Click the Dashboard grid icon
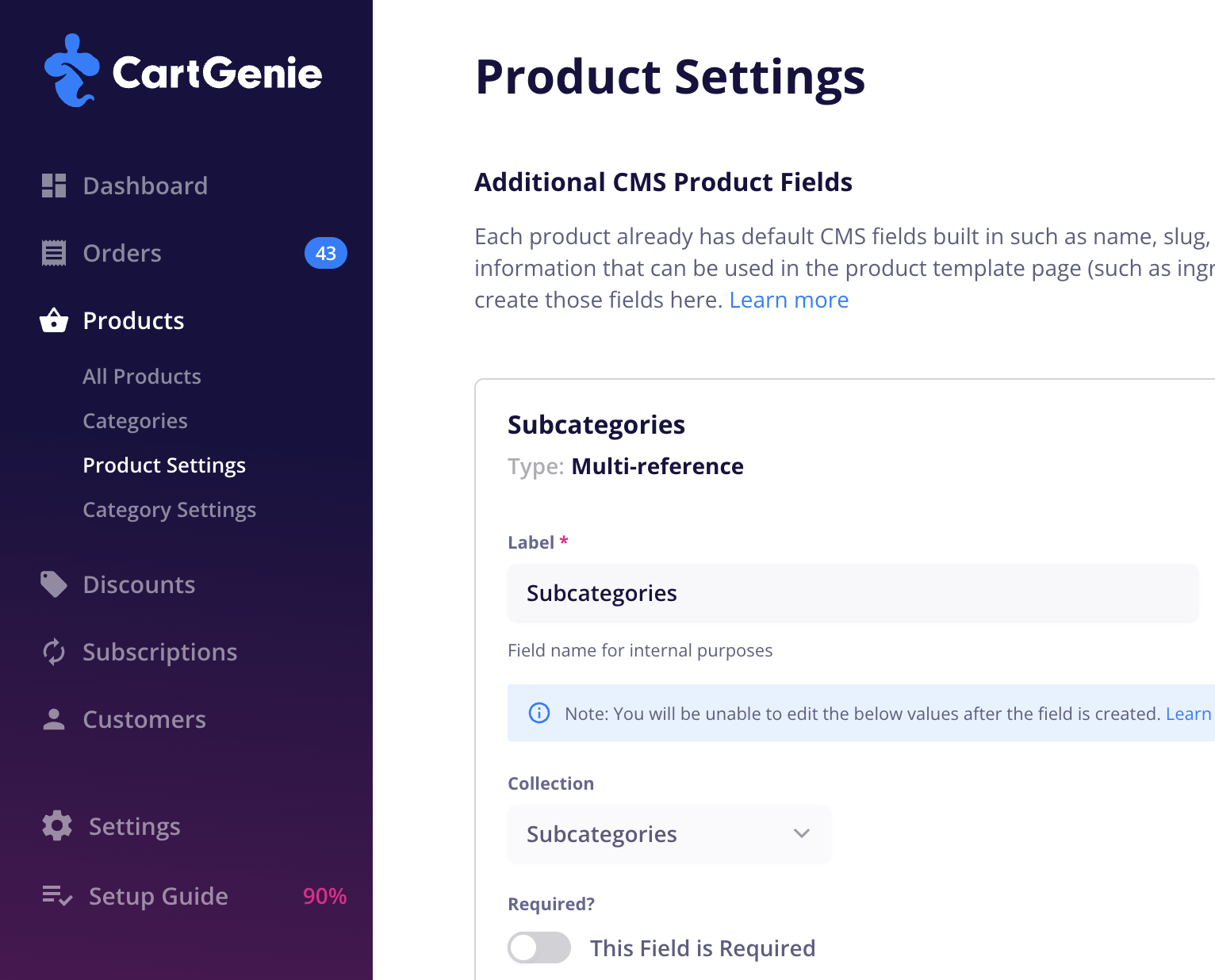 point(54,186)
